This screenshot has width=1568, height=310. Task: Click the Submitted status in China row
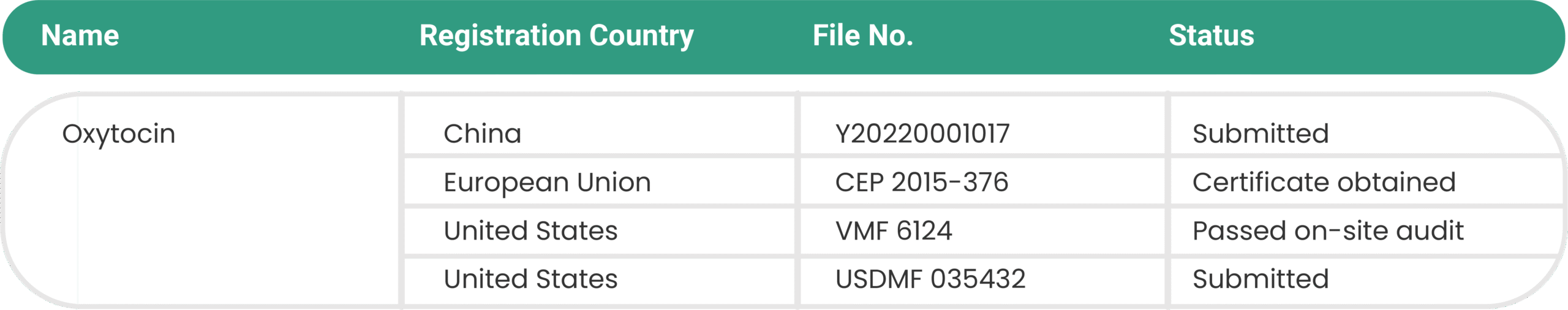[1261, 134]
